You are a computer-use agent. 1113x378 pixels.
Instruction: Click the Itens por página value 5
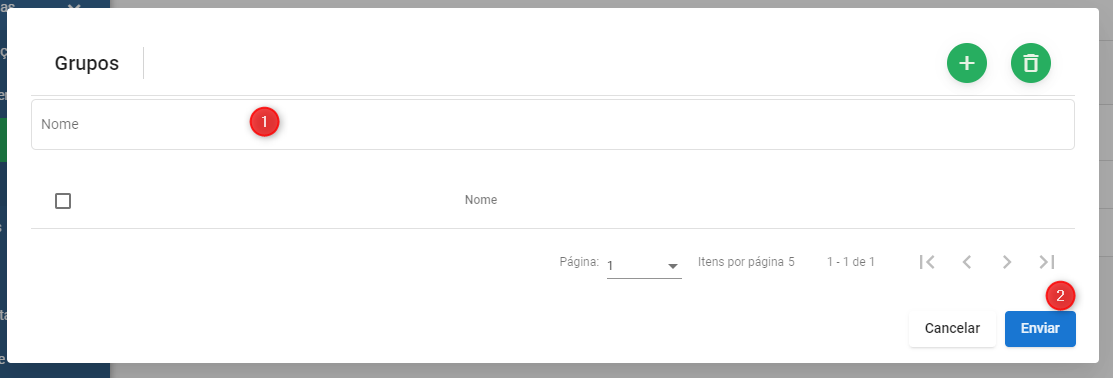791,262
